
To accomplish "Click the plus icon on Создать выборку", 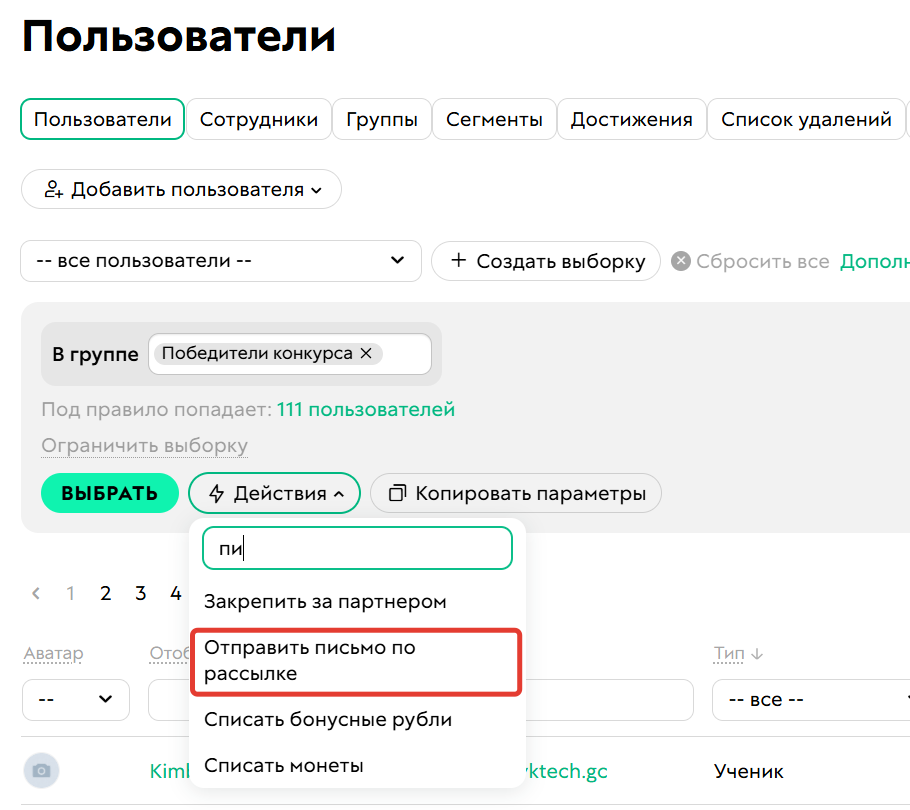I will [x=459, y=260].
